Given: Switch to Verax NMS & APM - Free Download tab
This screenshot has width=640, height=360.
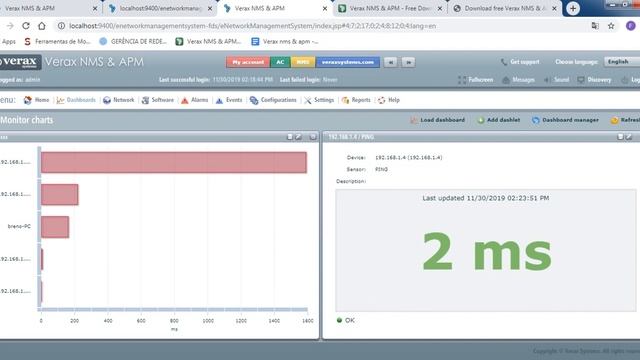Looking at the screenshot, I should (x=390, y=8).
